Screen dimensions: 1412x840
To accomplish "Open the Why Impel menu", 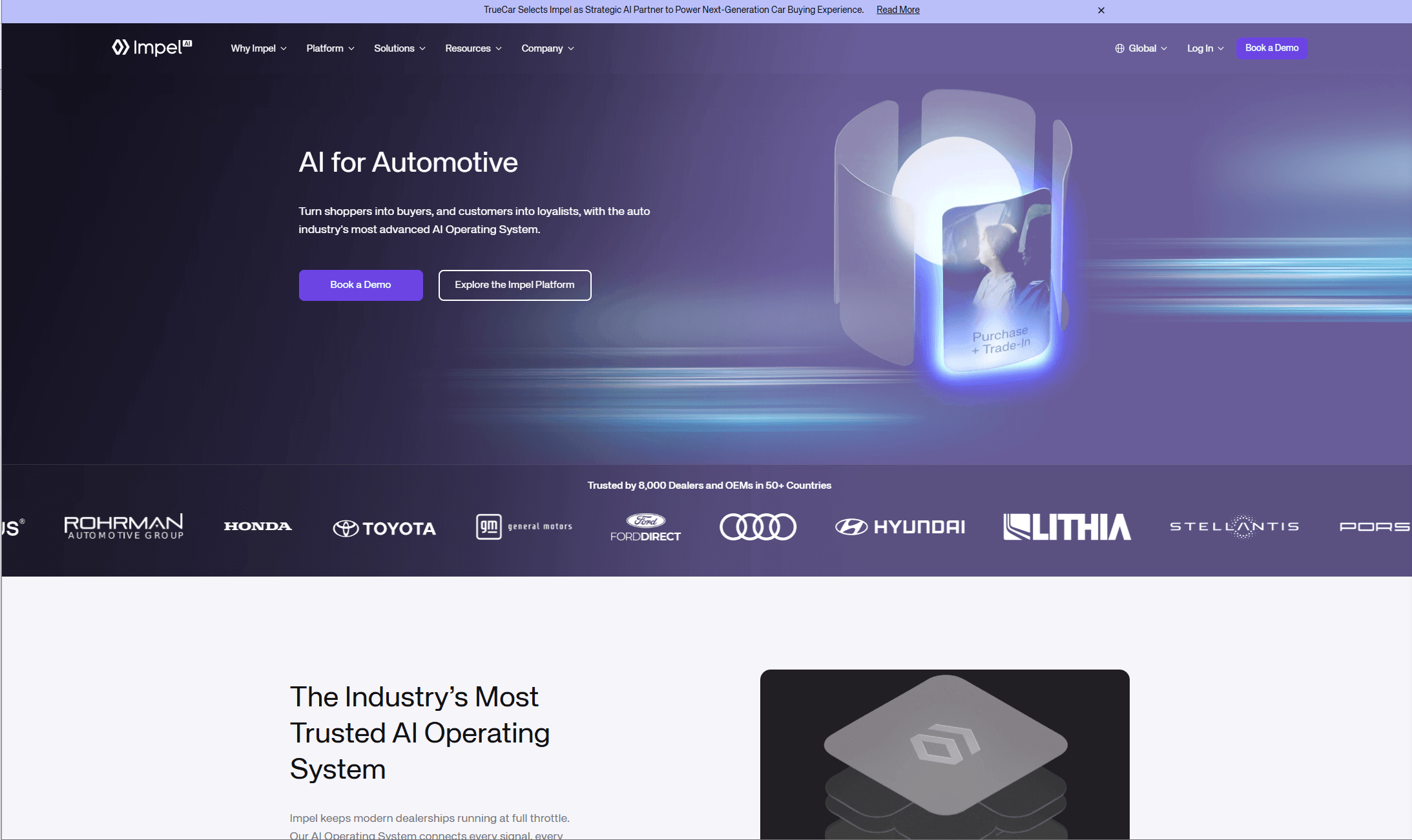I will click(x=258, y=48).
